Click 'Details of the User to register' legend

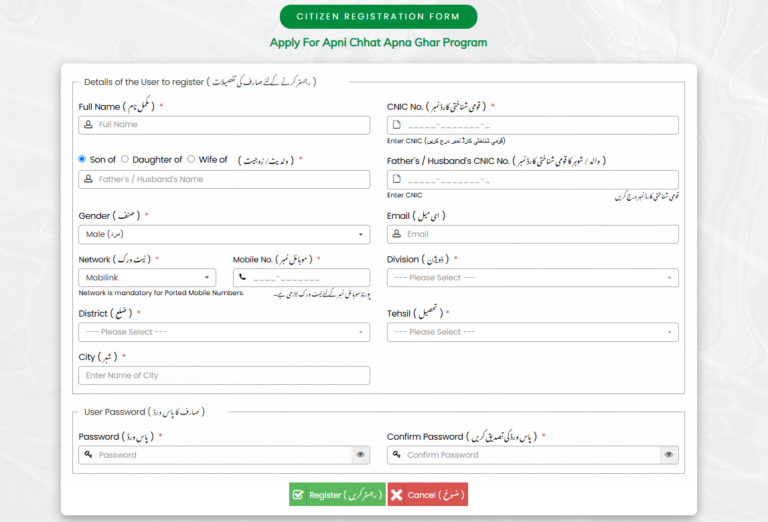pyautogui.click(x=200, y=82)
